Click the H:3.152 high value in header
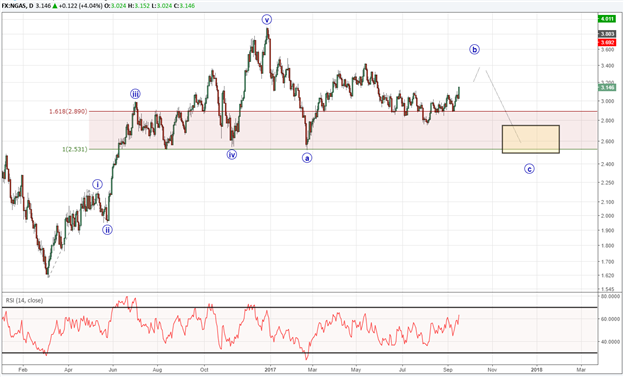Viewport: 624px width, 377px height. point(138,6)
